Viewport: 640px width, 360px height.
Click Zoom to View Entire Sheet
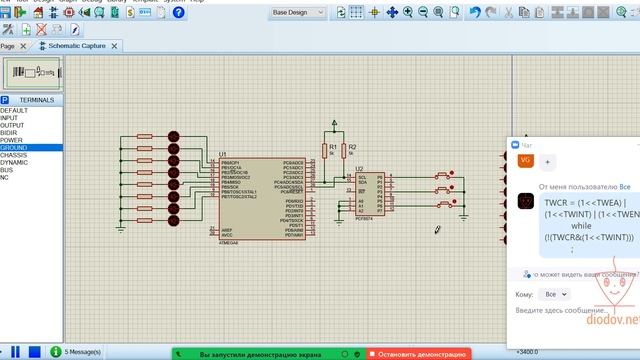tap(438, 13)
